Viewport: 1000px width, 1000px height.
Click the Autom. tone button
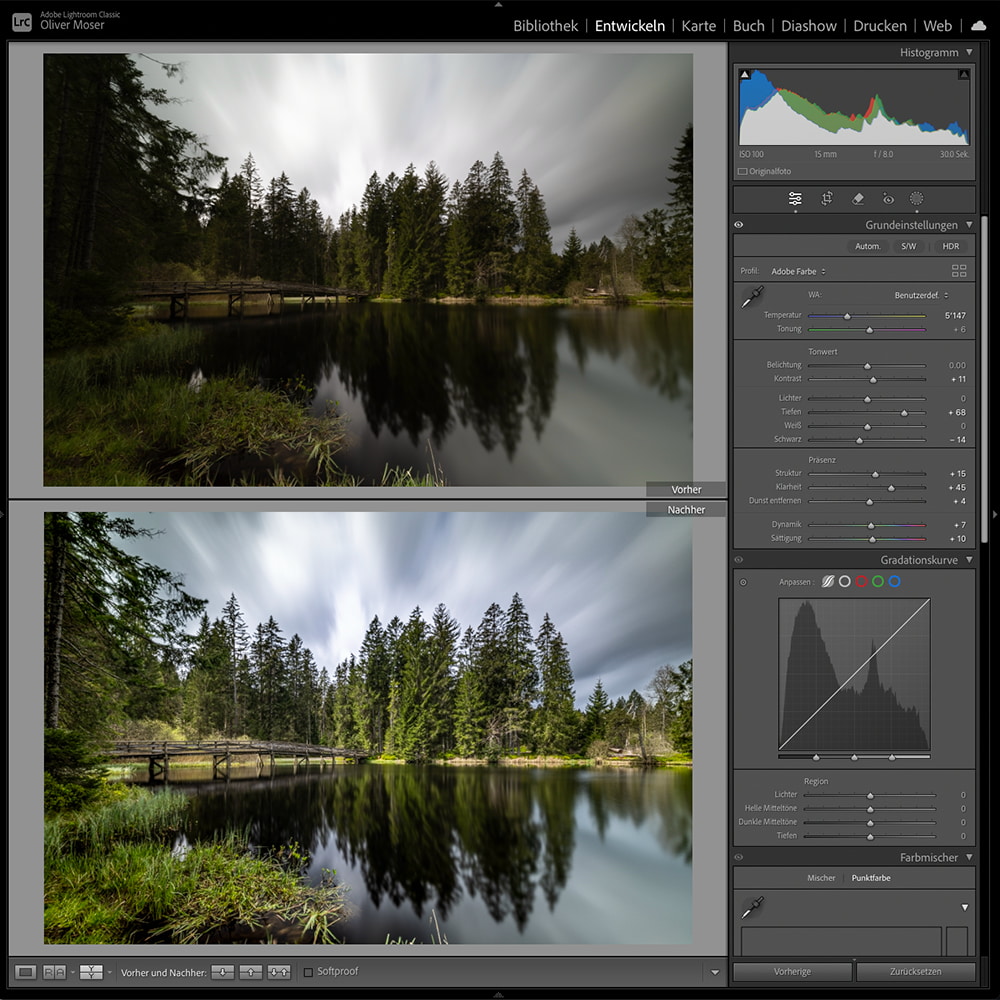(x=867, y=246)
